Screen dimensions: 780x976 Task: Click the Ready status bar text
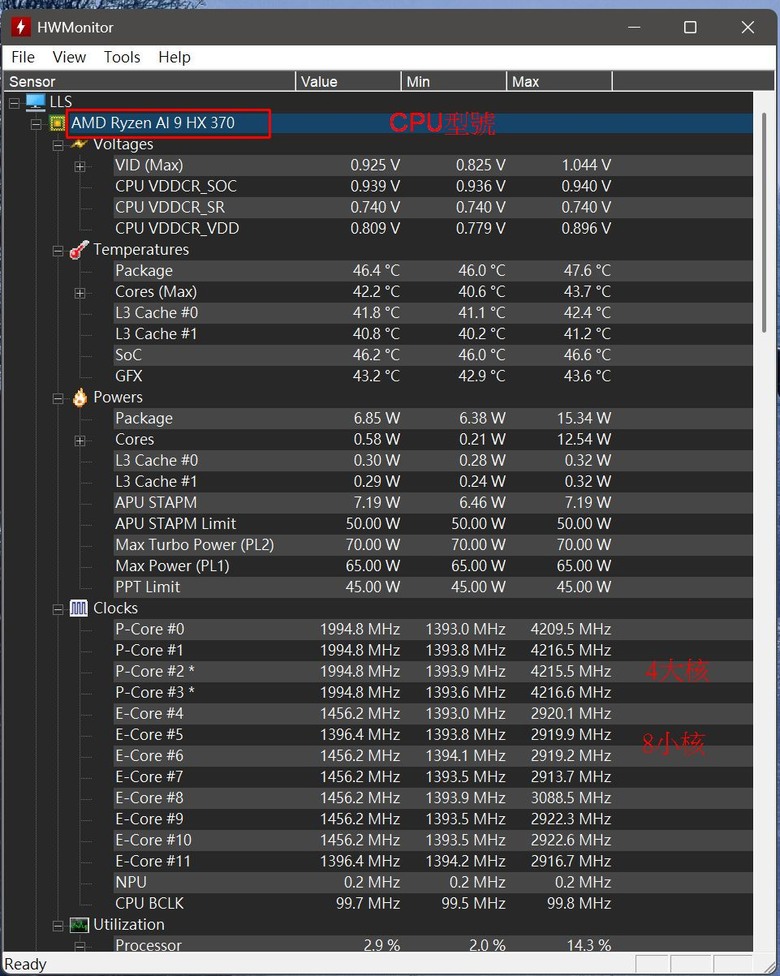(26, 964)
